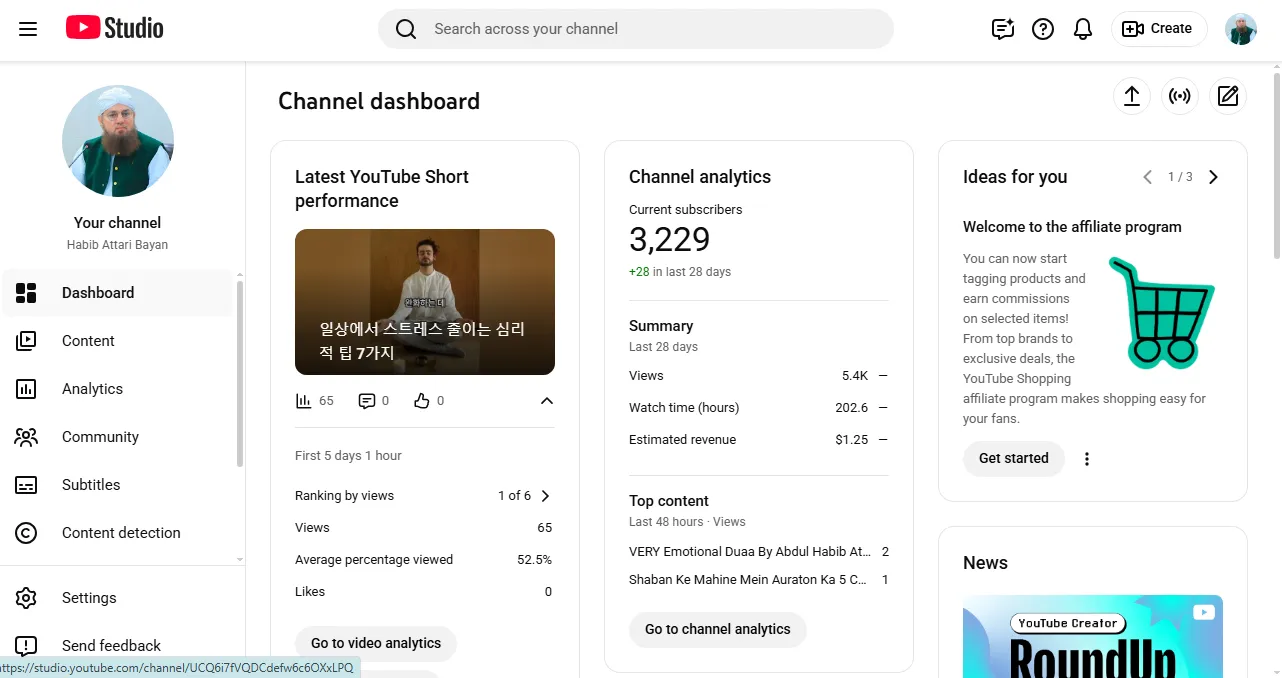Click the Go live broadcast icon
This screenshot has width=1282, height=678.
[x=1180, y=96]
